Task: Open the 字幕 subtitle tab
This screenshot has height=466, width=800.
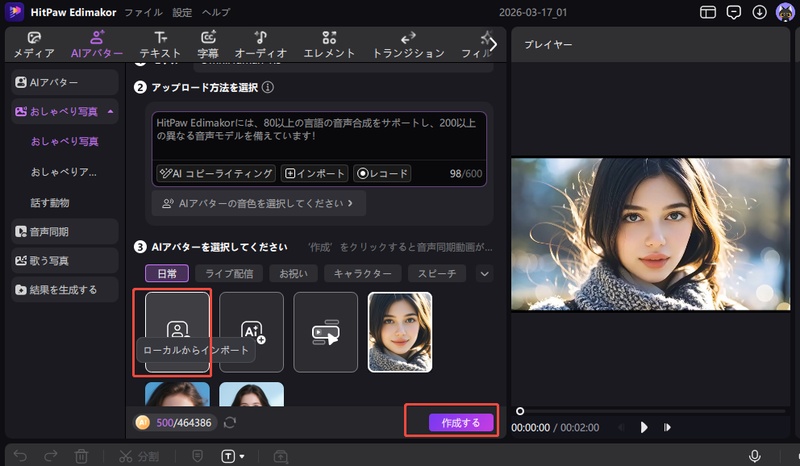Action: [208, 44]
